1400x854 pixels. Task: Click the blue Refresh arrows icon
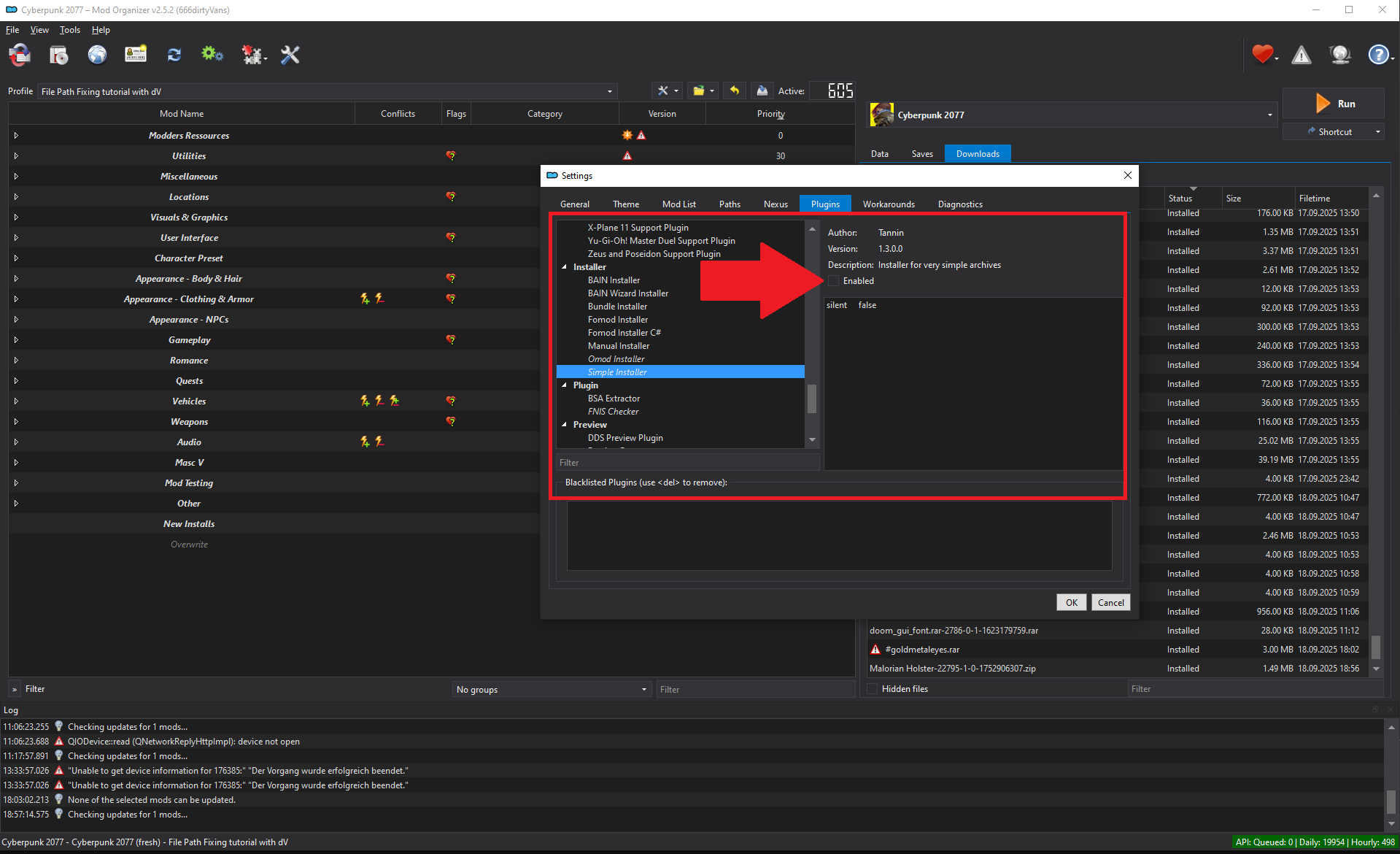point(174,55)
